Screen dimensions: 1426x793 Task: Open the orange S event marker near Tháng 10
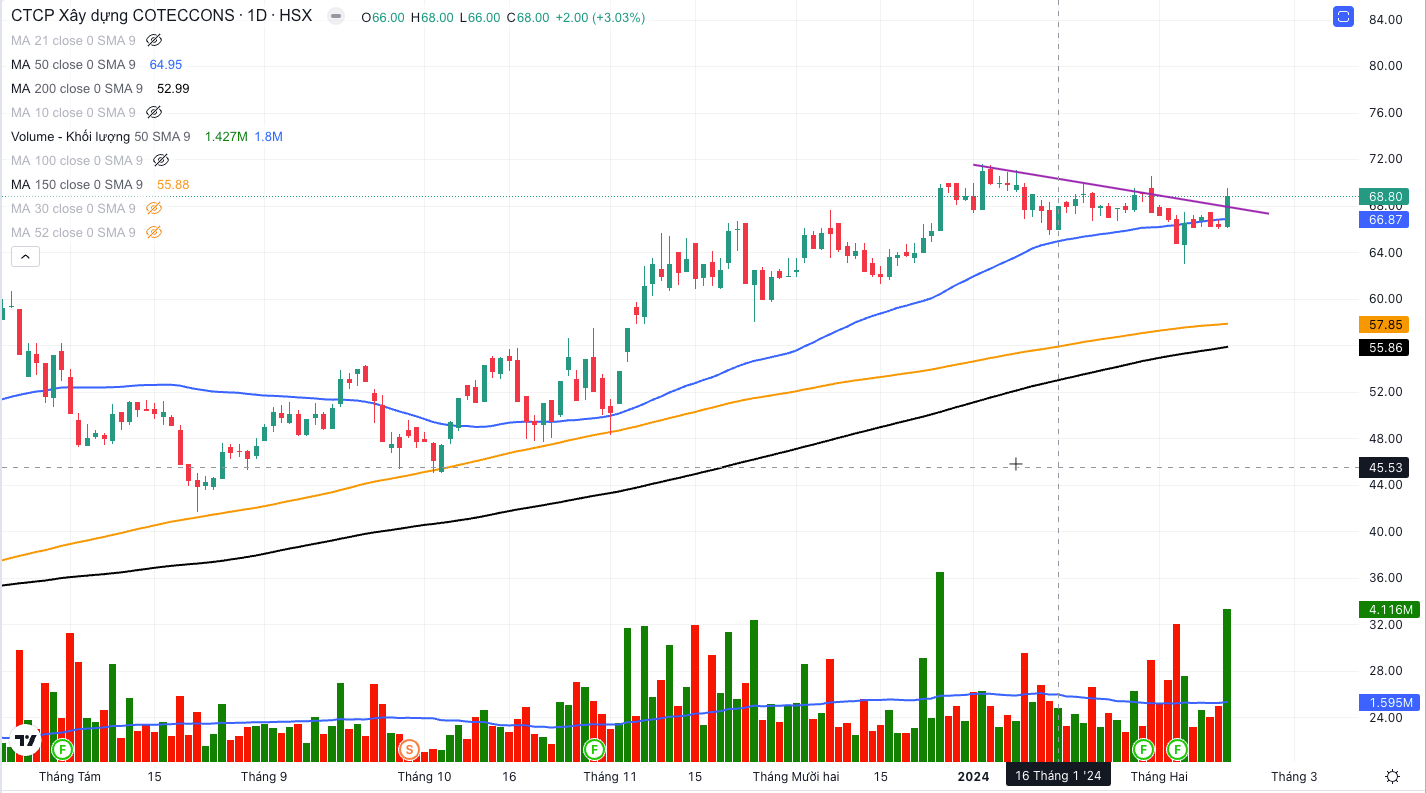click(408, 748)
